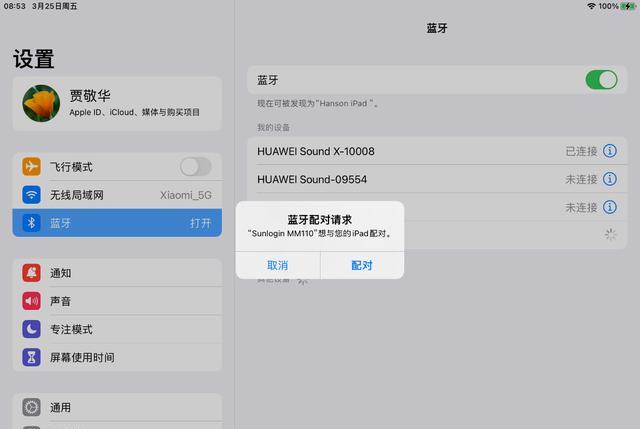Open info for HUAWEI Sound X-10008
The width and height of the screenshot is (640, 429).
[x=610, y=151]
